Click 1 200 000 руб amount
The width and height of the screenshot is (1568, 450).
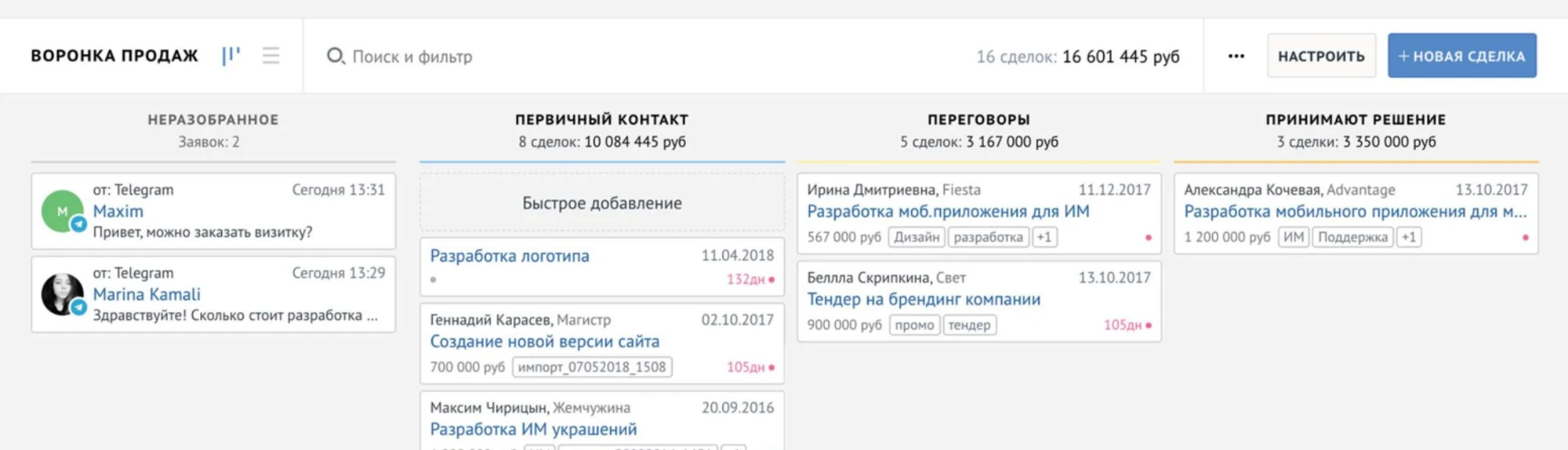[x=1227, y=237]
